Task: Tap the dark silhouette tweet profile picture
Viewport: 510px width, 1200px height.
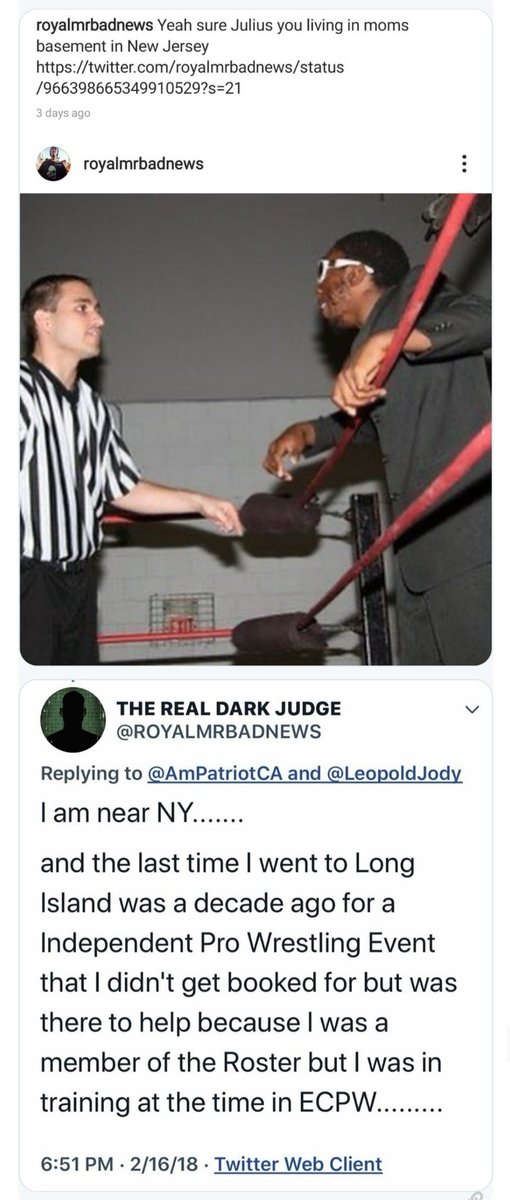Action: [x=73, y=719]
